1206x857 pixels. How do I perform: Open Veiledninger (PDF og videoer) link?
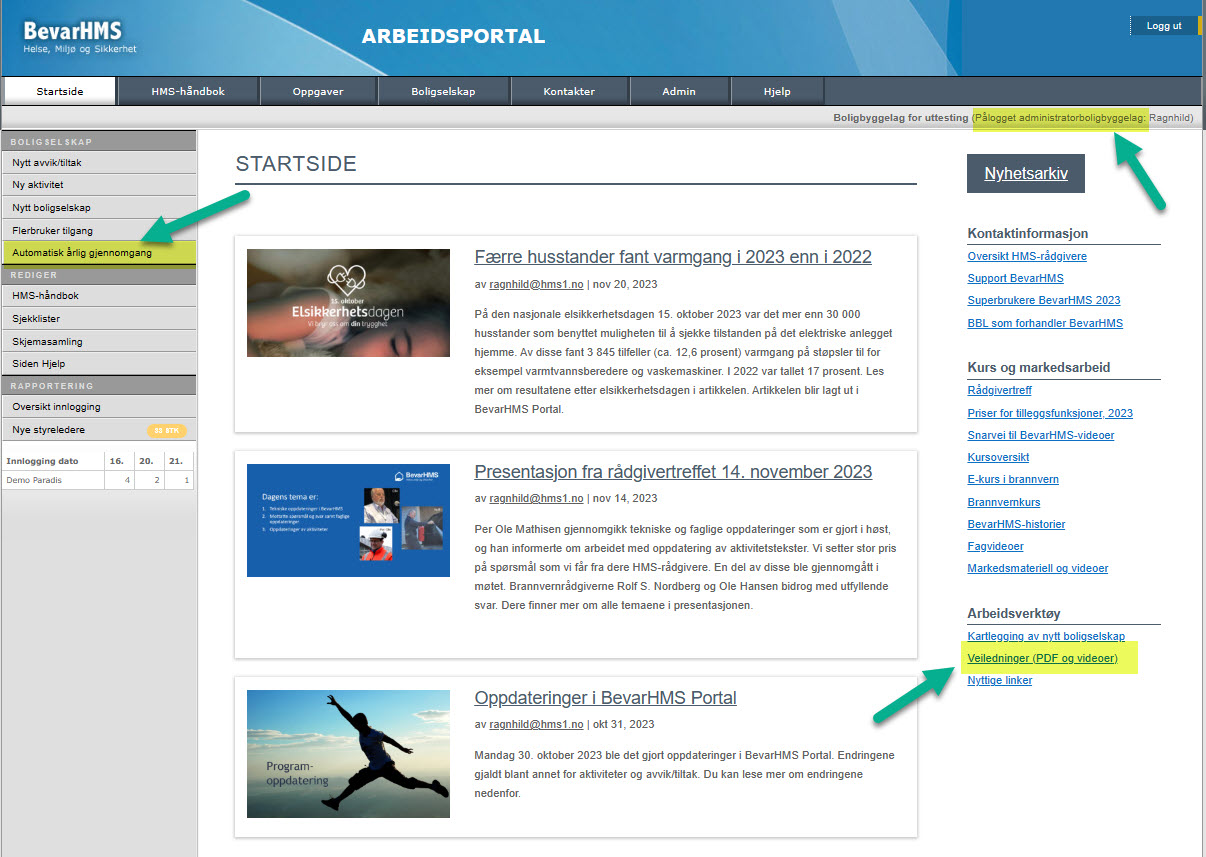(x=1042, y=659)
